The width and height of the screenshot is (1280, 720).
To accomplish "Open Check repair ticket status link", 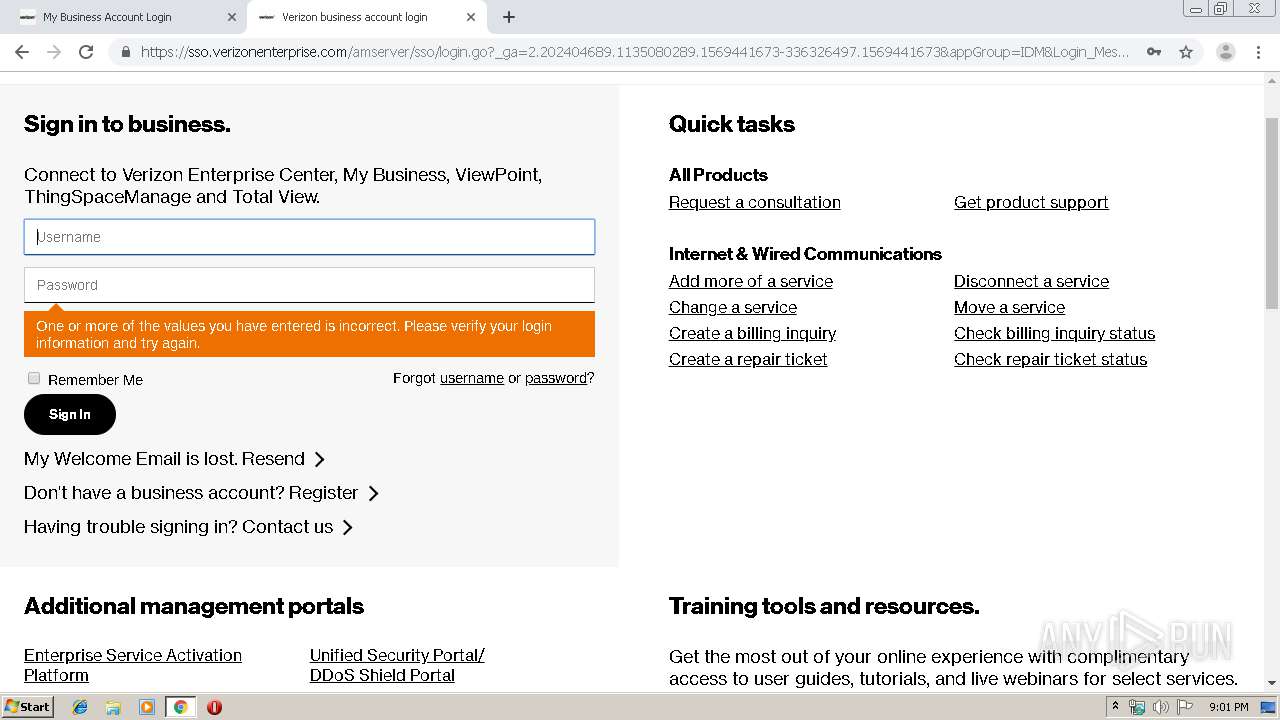I will pos(1050,359).
